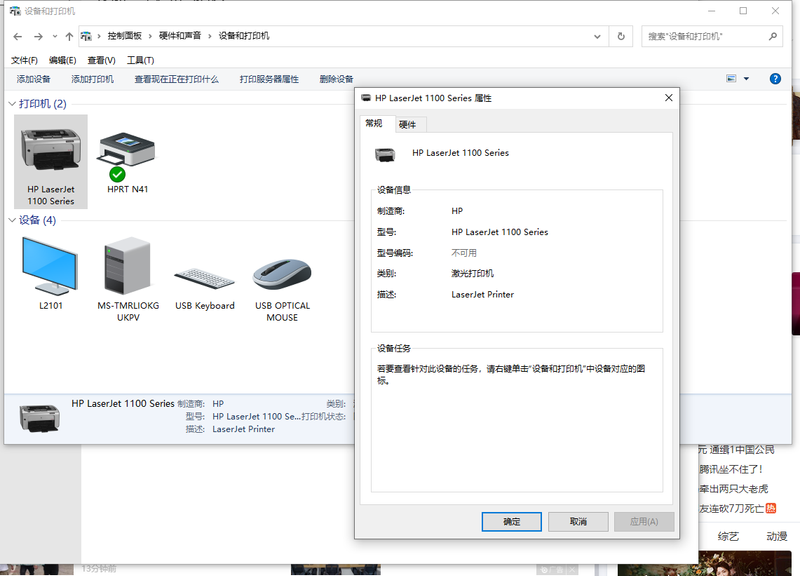Click the printer icon in properties dialog
The height and width of the screenshot is (576, 800).
point(385,154)
